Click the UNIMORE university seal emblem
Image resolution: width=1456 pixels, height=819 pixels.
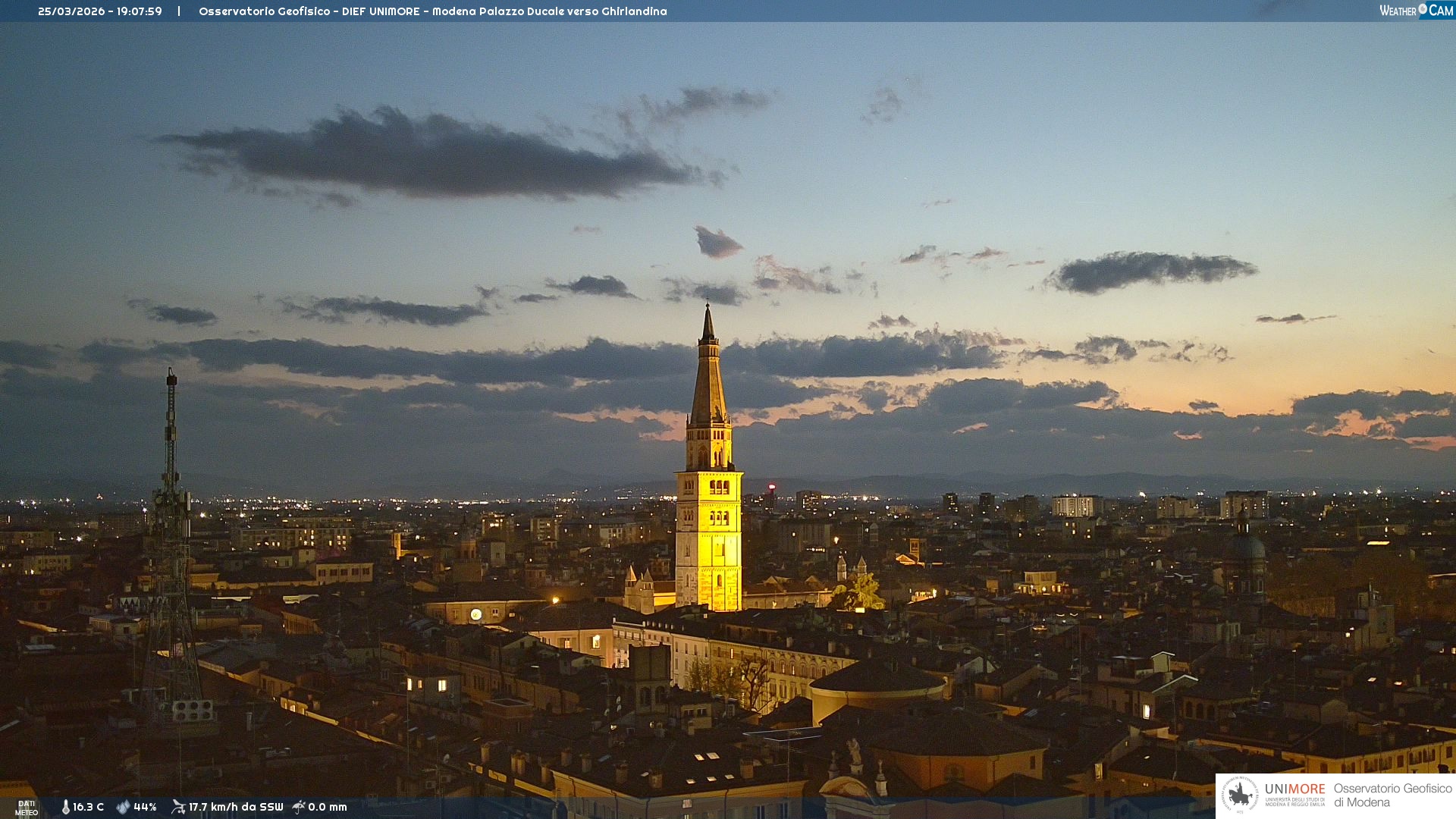pos(1240,795)
